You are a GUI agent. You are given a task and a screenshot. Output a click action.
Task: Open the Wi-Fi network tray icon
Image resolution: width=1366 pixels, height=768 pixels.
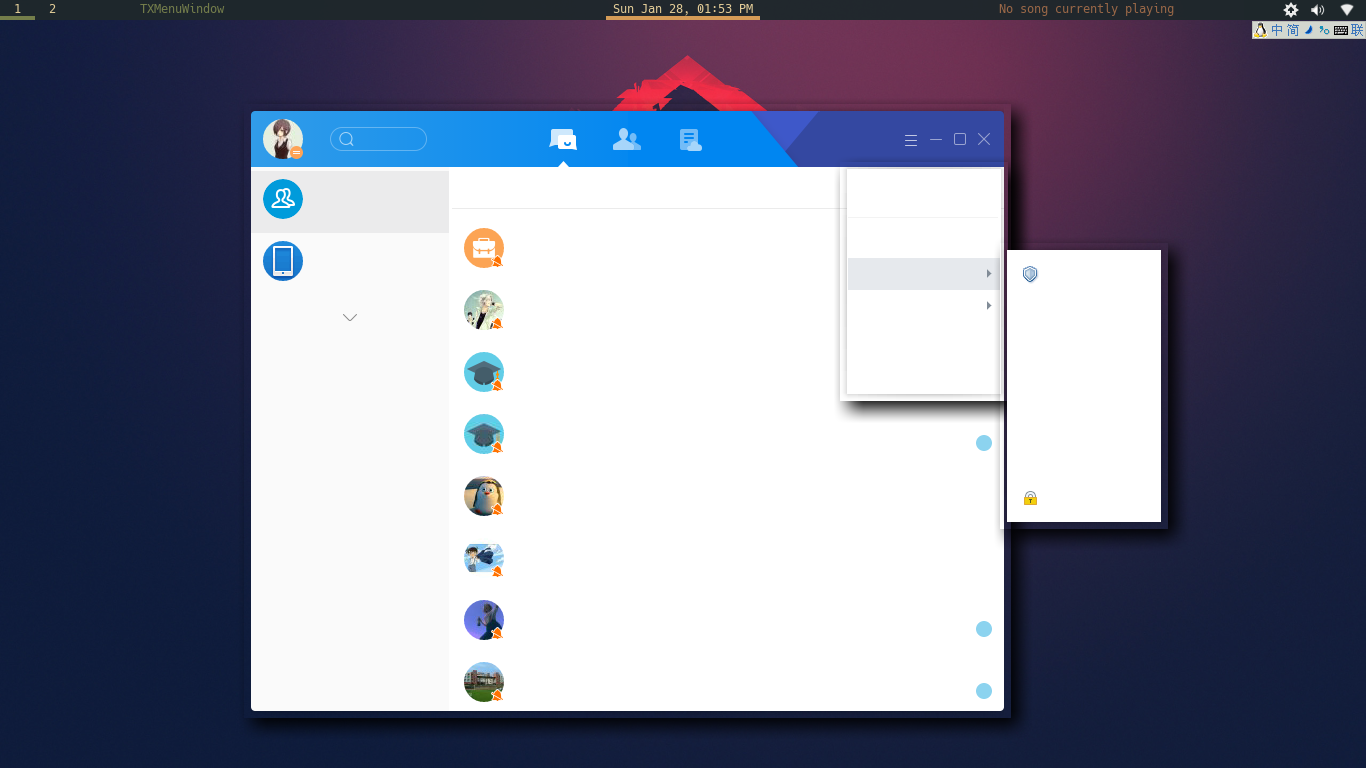coord(1347,10)
